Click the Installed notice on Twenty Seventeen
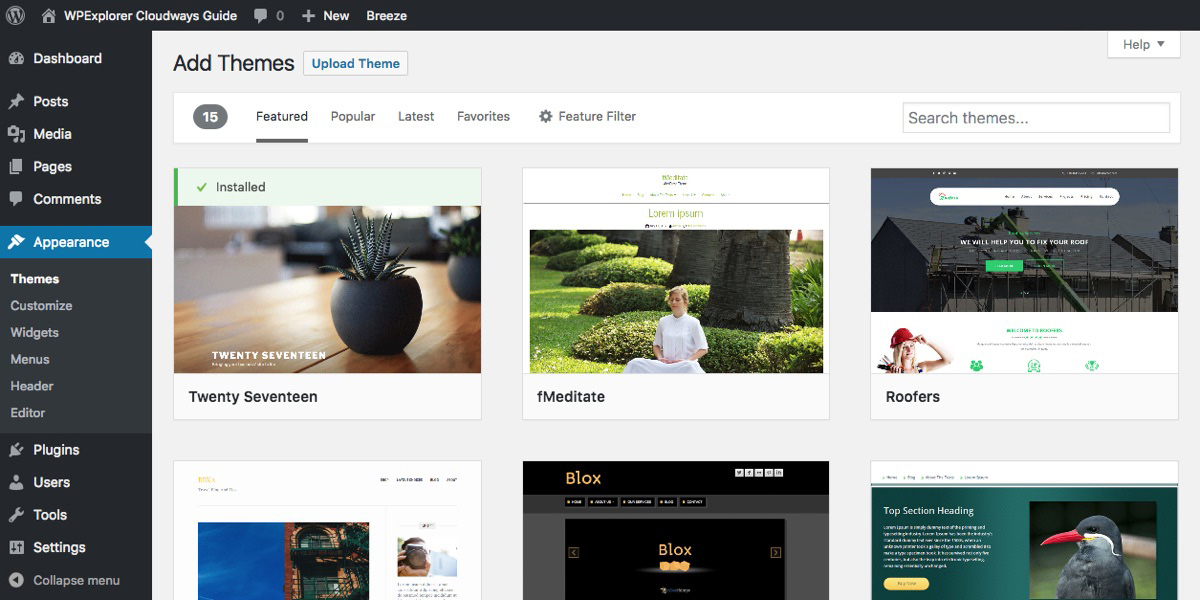The width and height of the screenshot is (1200, 600). 328,187
